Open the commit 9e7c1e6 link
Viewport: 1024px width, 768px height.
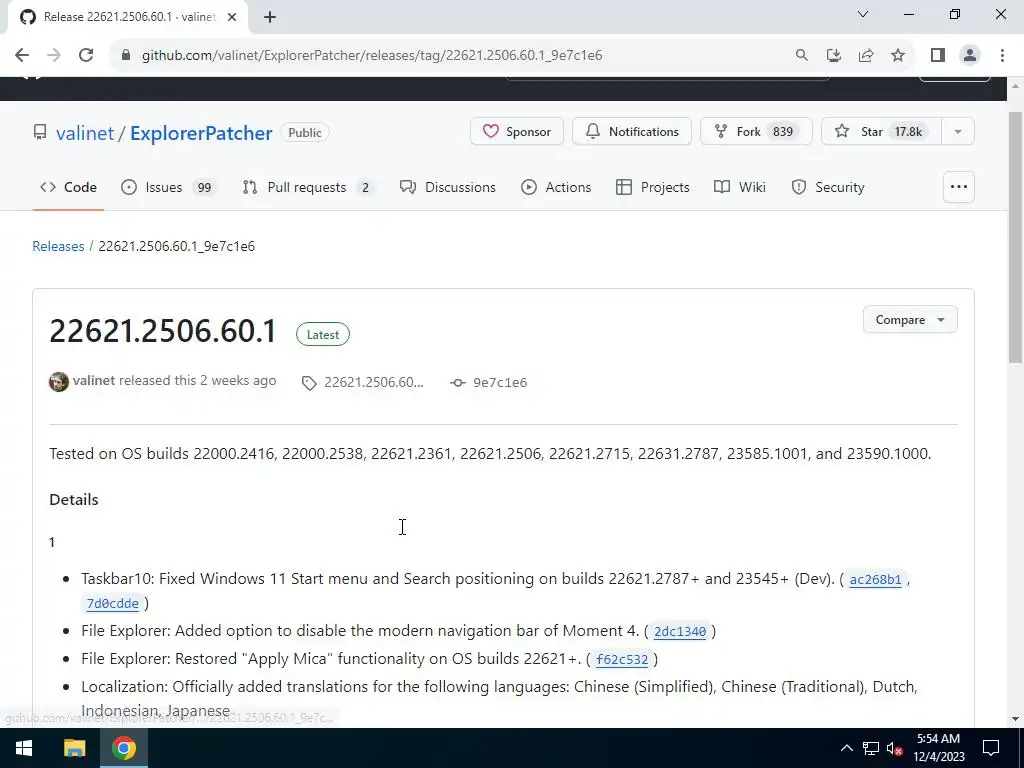tap(488, 383)
